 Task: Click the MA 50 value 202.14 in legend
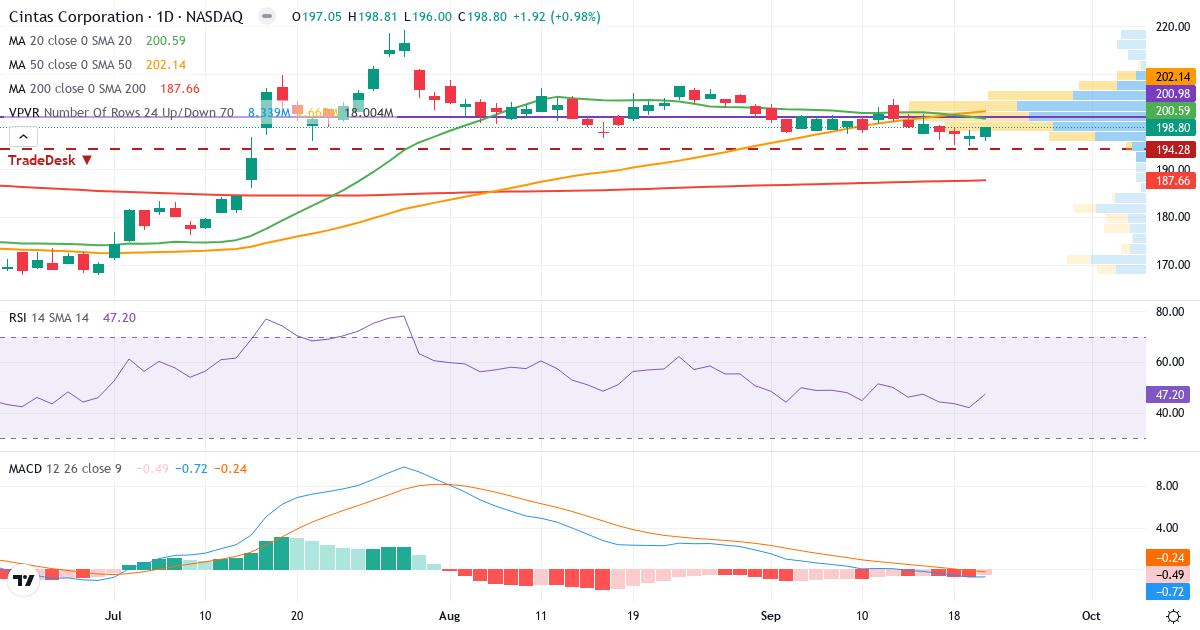[x=166, y=65]
